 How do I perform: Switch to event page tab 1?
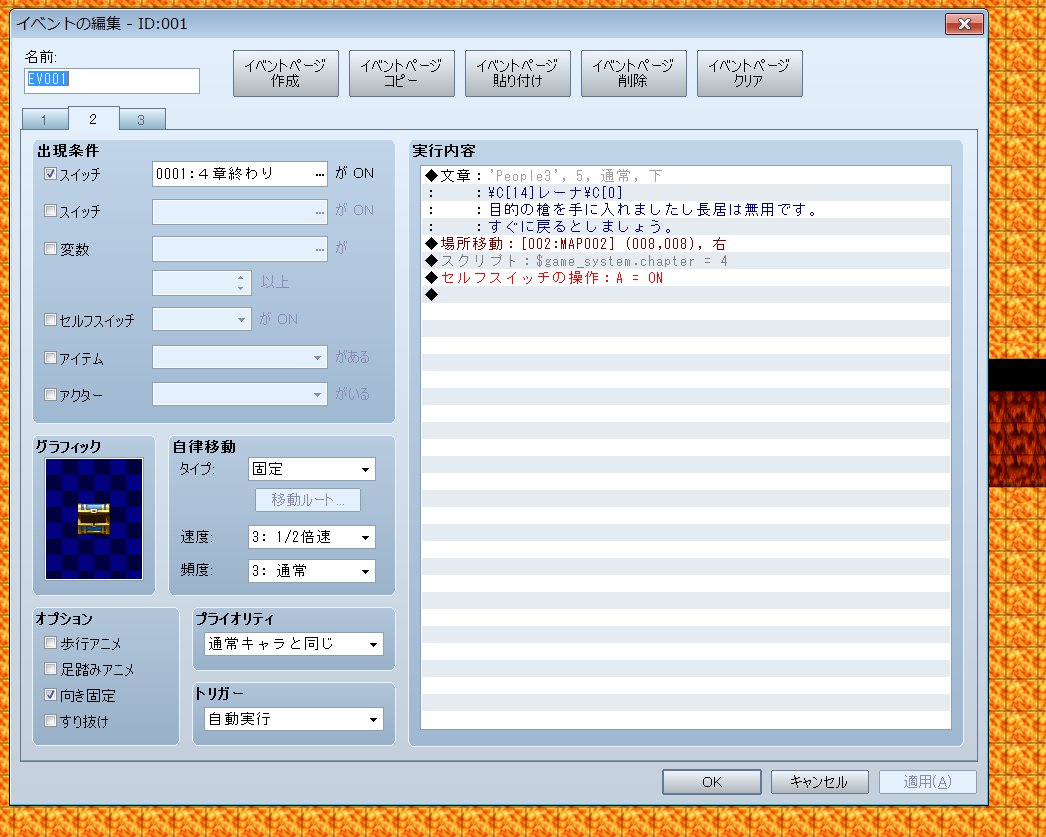44,120
